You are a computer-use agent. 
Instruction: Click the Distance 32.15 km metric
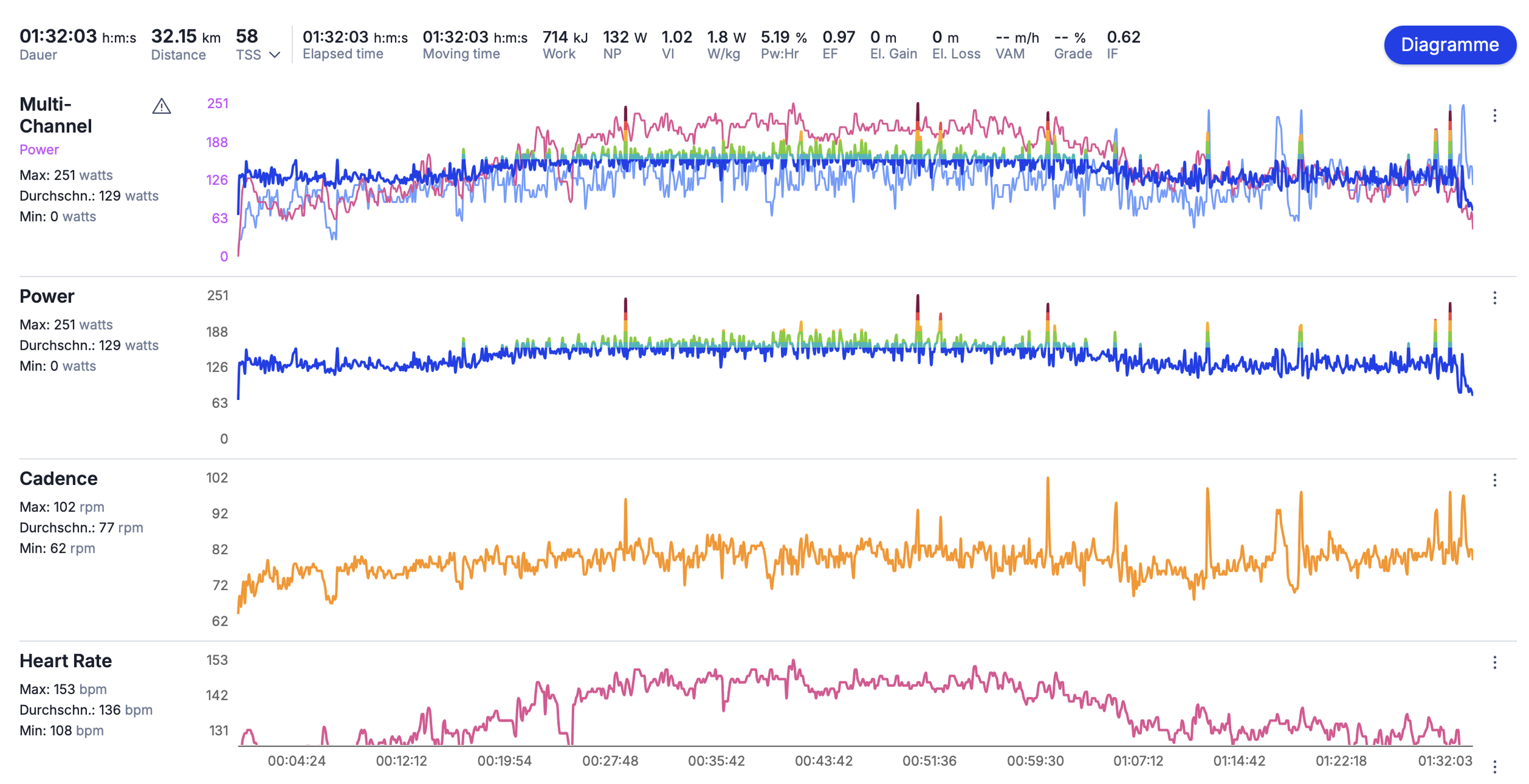click(185, 37)
